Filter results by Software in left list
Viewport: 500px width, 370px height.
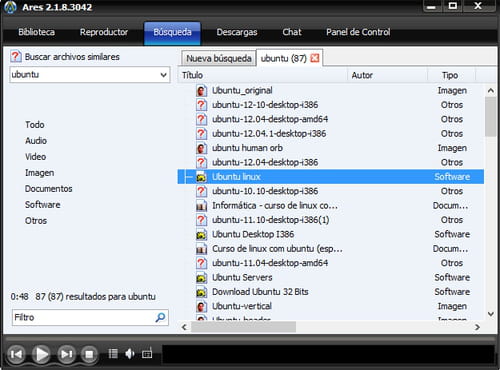pyautogui.click(x=42, y=205)
